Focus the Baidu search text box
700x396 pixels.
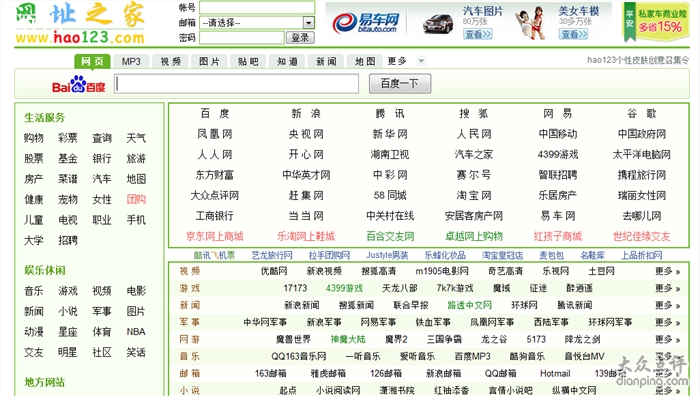pos(237,84)
